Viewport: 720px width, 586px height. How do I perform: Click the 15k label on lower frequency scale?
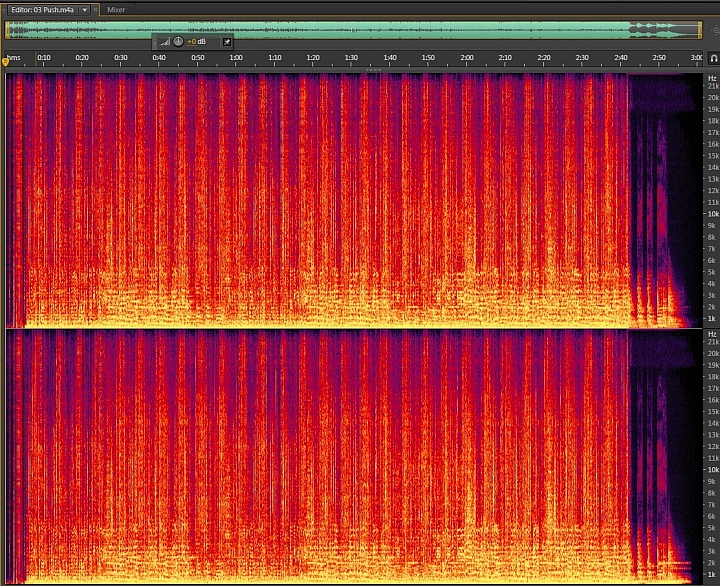(x=713, y=411)
